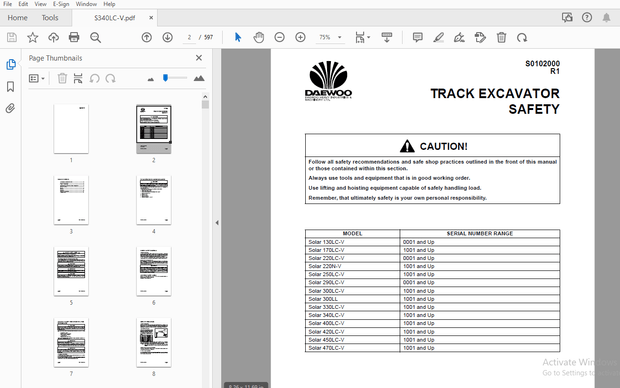Go to previous page arrow
Viewport: 620px width, 388px height.
coord(147,38)
